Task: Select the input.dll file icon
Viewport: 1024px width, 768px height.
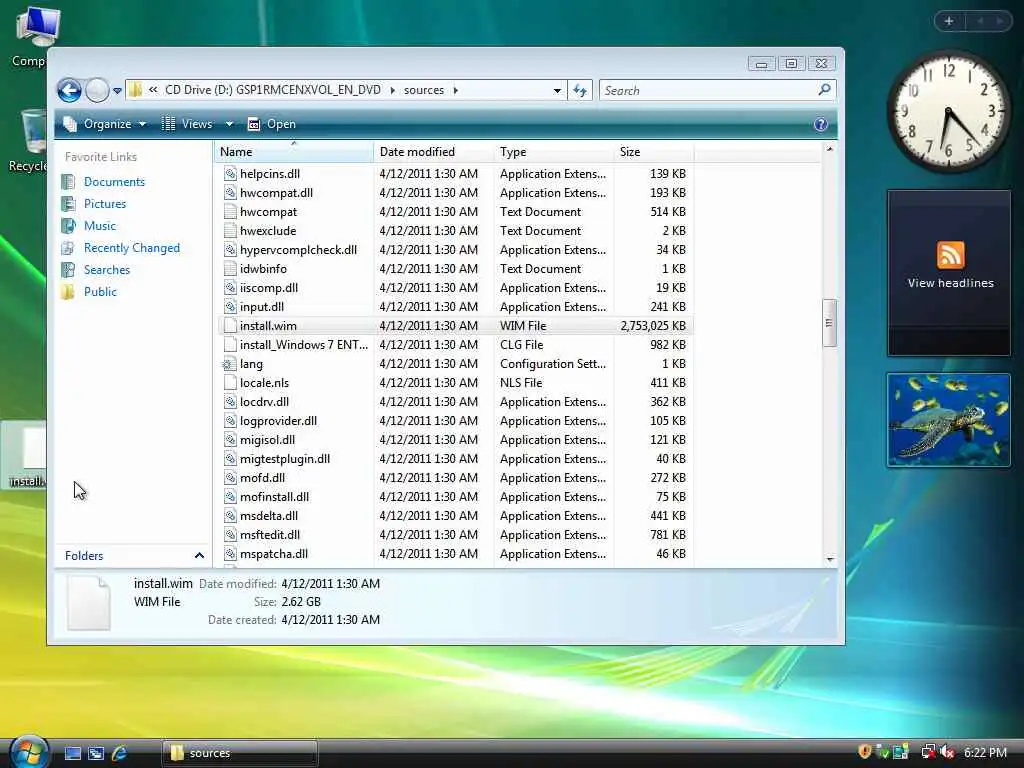Action: (x=230, y=306)
